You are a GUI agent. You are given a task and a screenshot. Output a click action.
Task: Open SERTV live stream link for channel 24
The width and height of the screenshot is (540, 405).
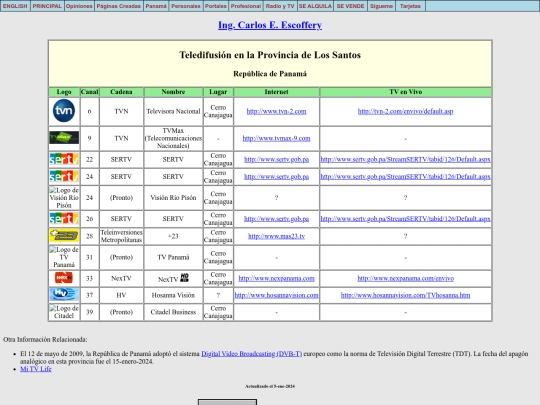coord(405,177)
